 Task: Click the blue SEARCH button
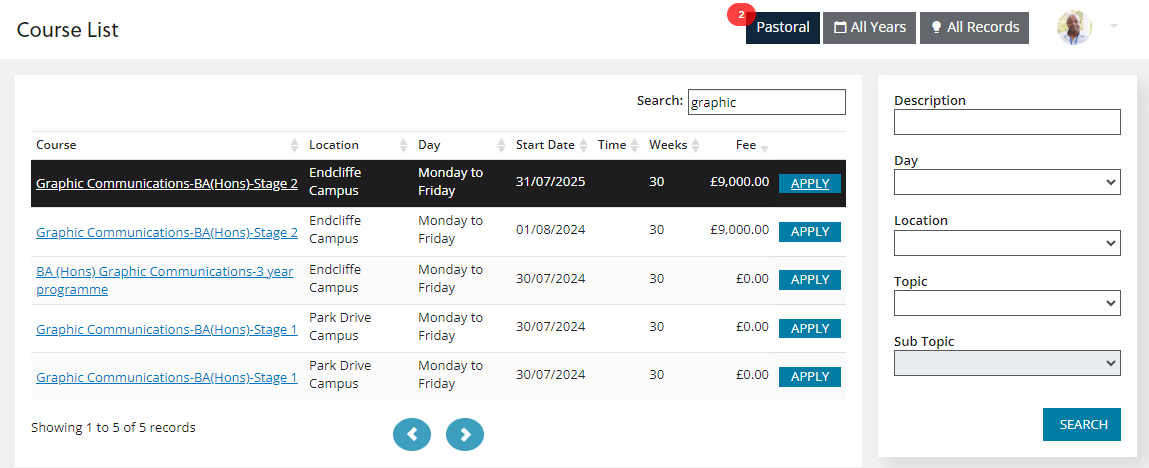pyautogui.click(x=1082, y=425)
